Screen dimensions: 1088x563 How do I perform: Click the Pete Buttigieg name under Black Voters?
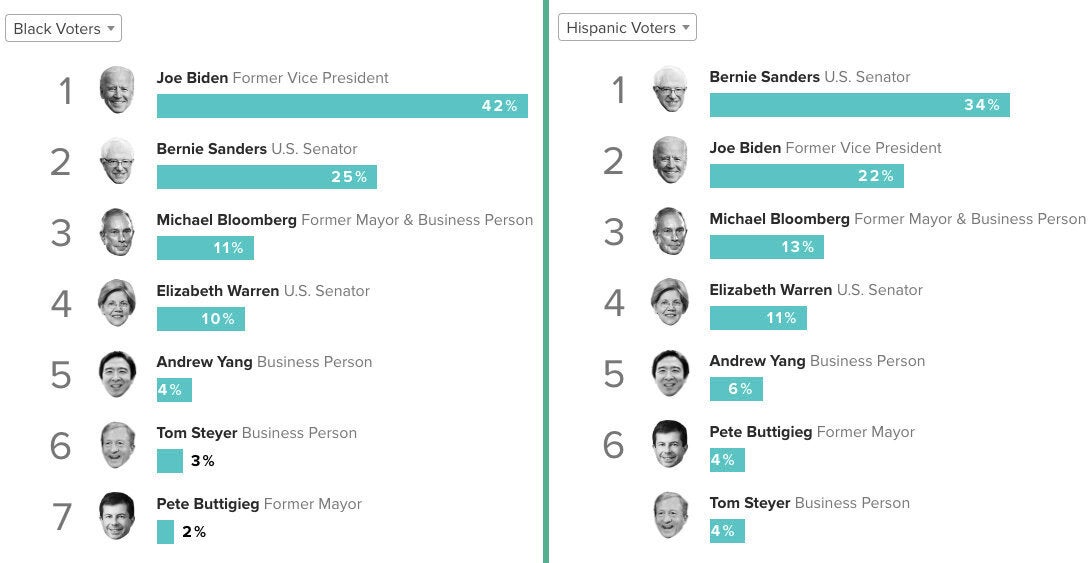(208, 504)
